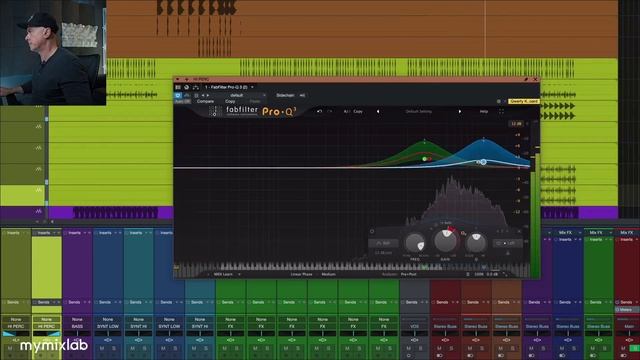Go to the previous host preset arrow

click(203, 95)
